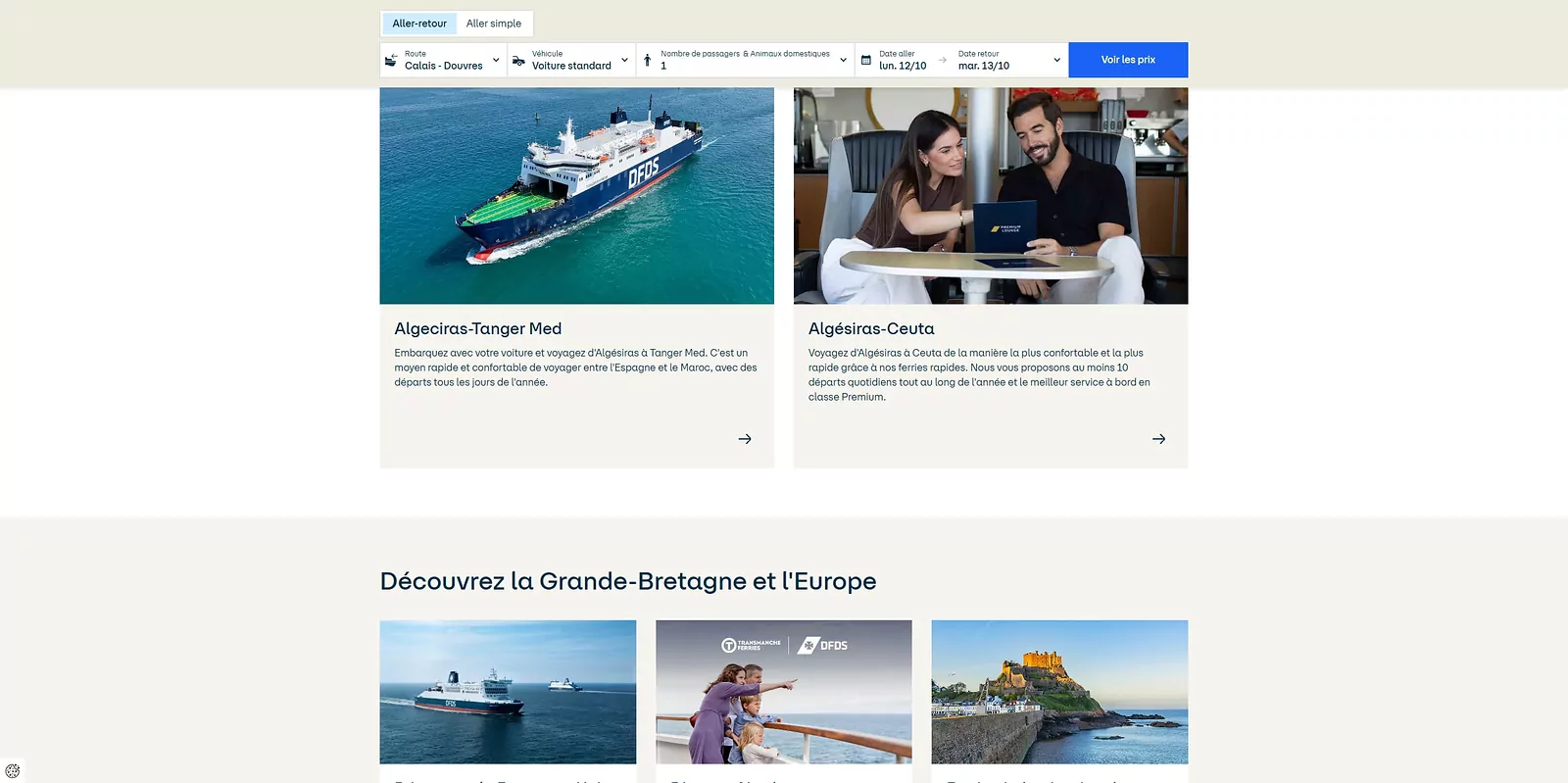This screenshot has width=1568, height=783.
Task: Open the travel dates dropdown chevron
Action: click(x=1056, y=61)
